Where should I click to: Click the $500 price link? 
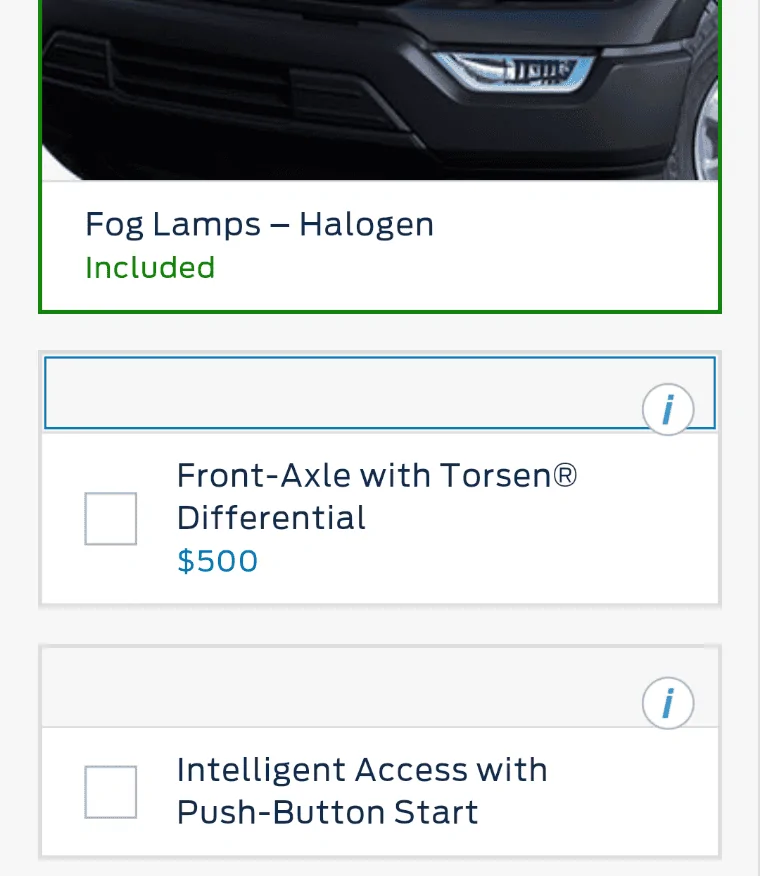click(x=217, y=561)
